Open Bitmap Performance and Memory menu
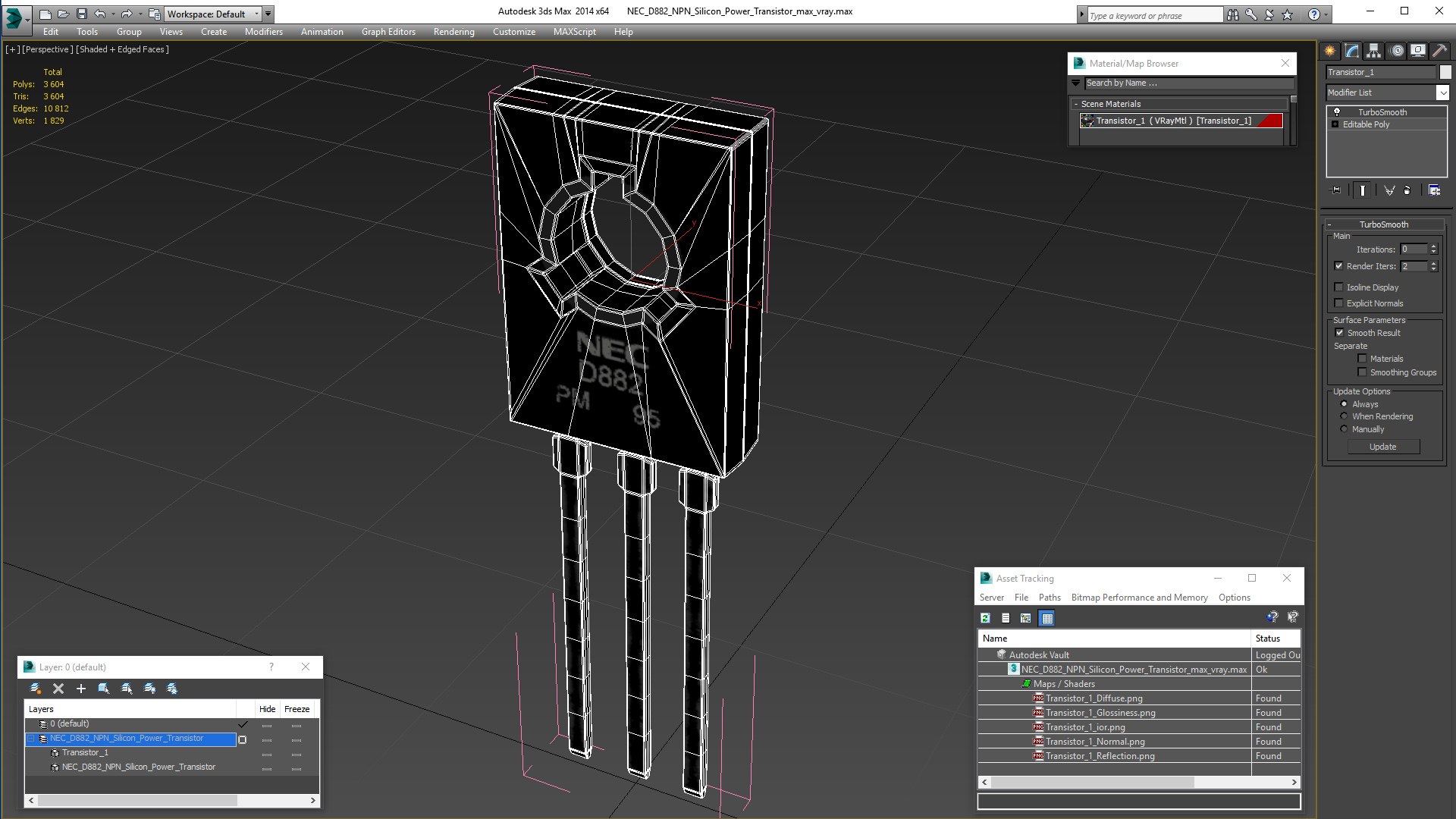1456x819 pixels. (1139, 598)
